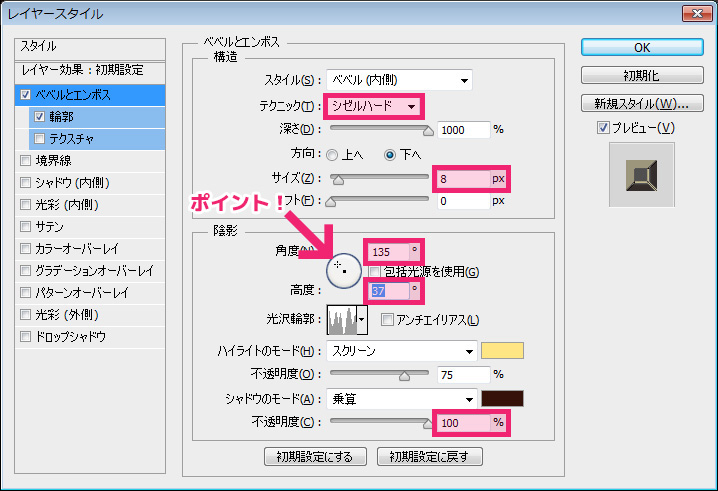This screenshot has width=718, height=491.
Task: Click the OK button
Action: click(x=641, y=48)
